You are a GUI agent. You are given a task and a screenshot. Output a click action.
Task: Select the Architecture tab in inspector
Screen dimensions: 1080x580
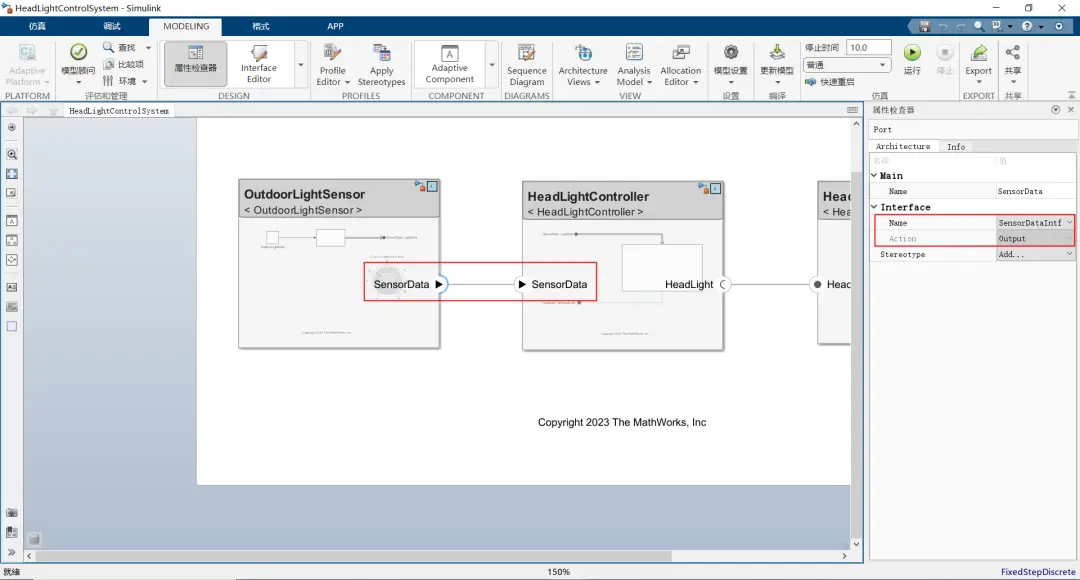click(x=903, y=147)
